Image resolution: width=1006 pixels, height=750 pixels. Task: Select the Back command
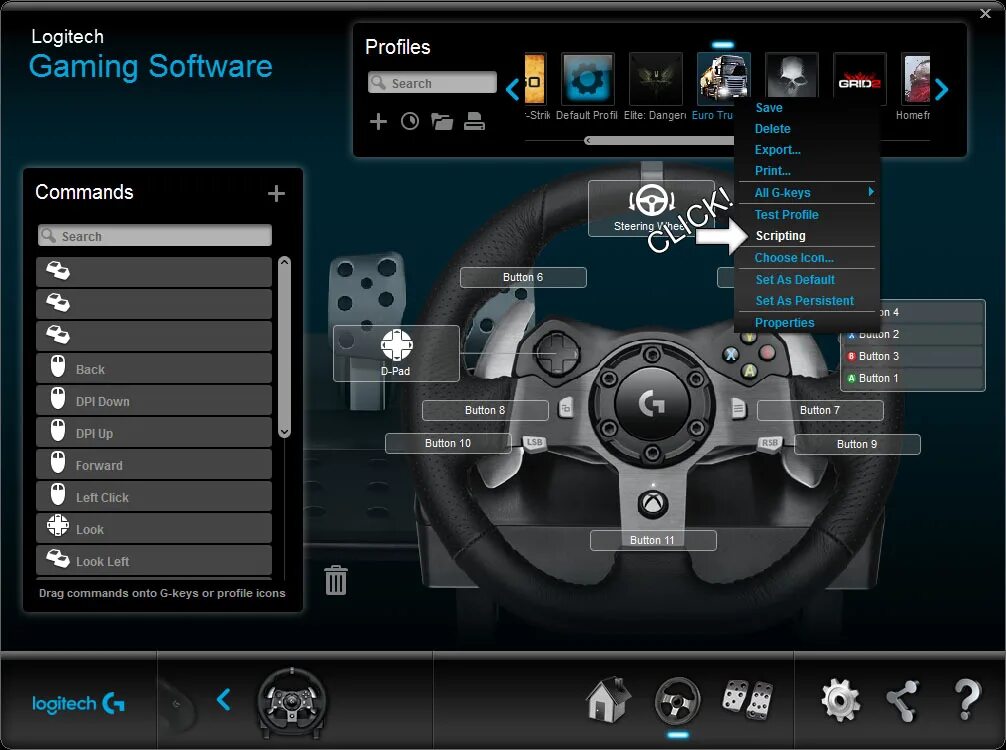(x=154, y=369)
